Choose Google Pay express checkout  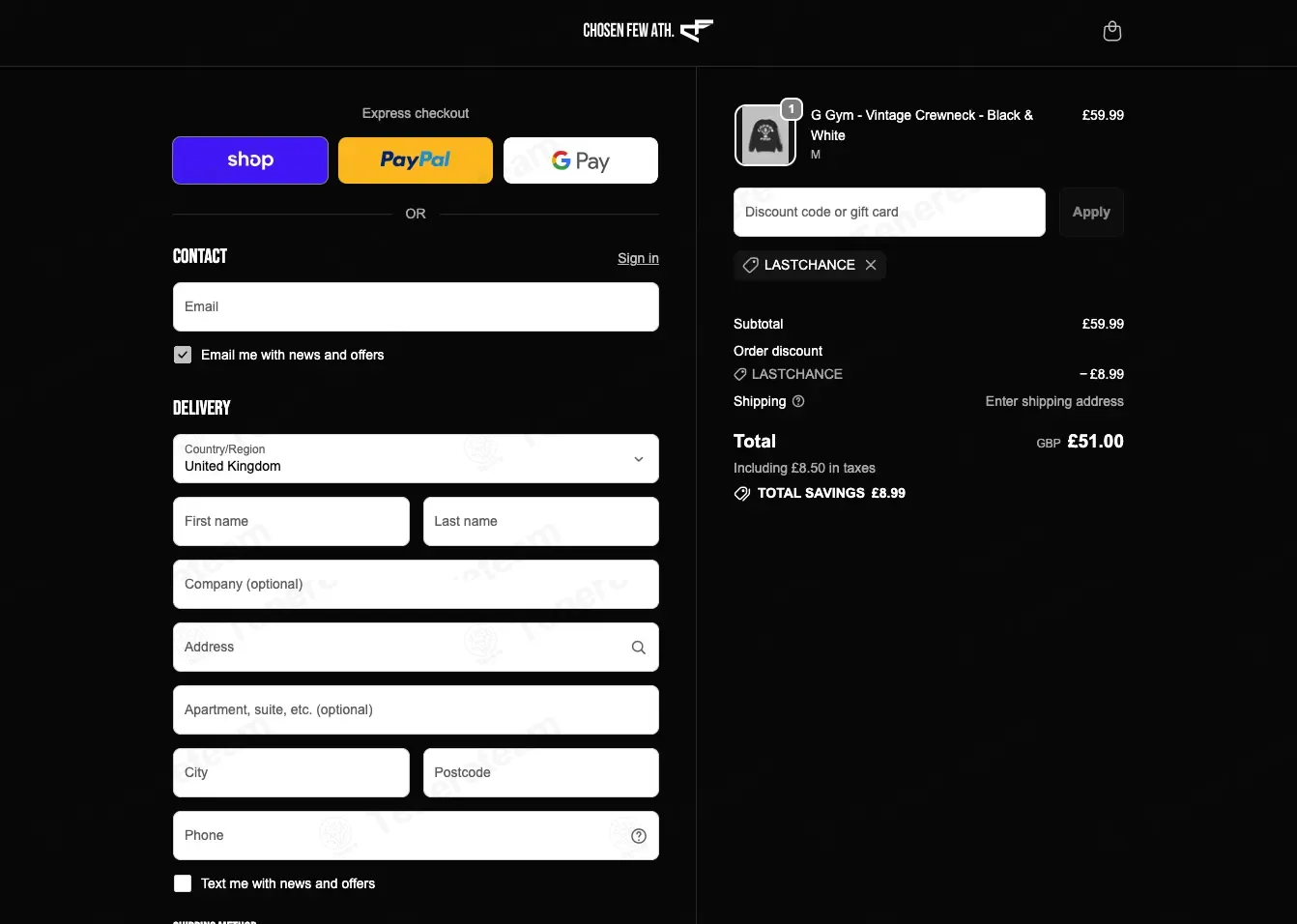(x=581, y=160)
